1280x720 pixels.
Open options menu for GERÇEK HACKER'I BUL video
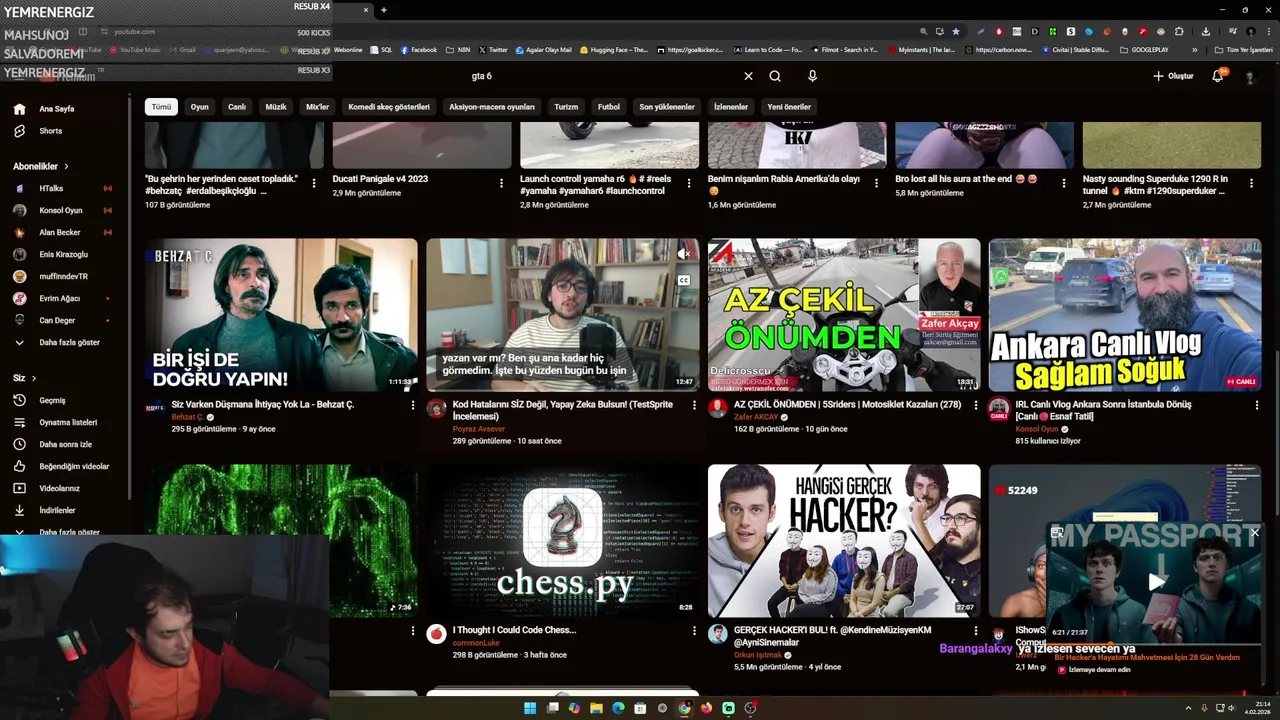[x=976, y=632]
